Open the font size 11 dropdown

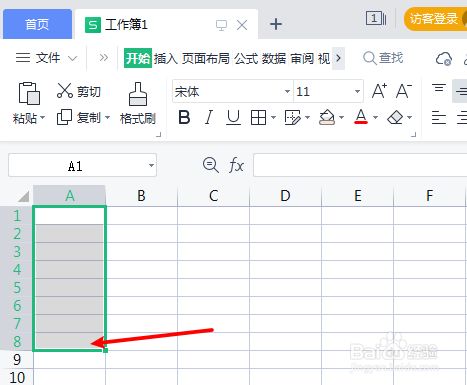(x=357, y=91)
